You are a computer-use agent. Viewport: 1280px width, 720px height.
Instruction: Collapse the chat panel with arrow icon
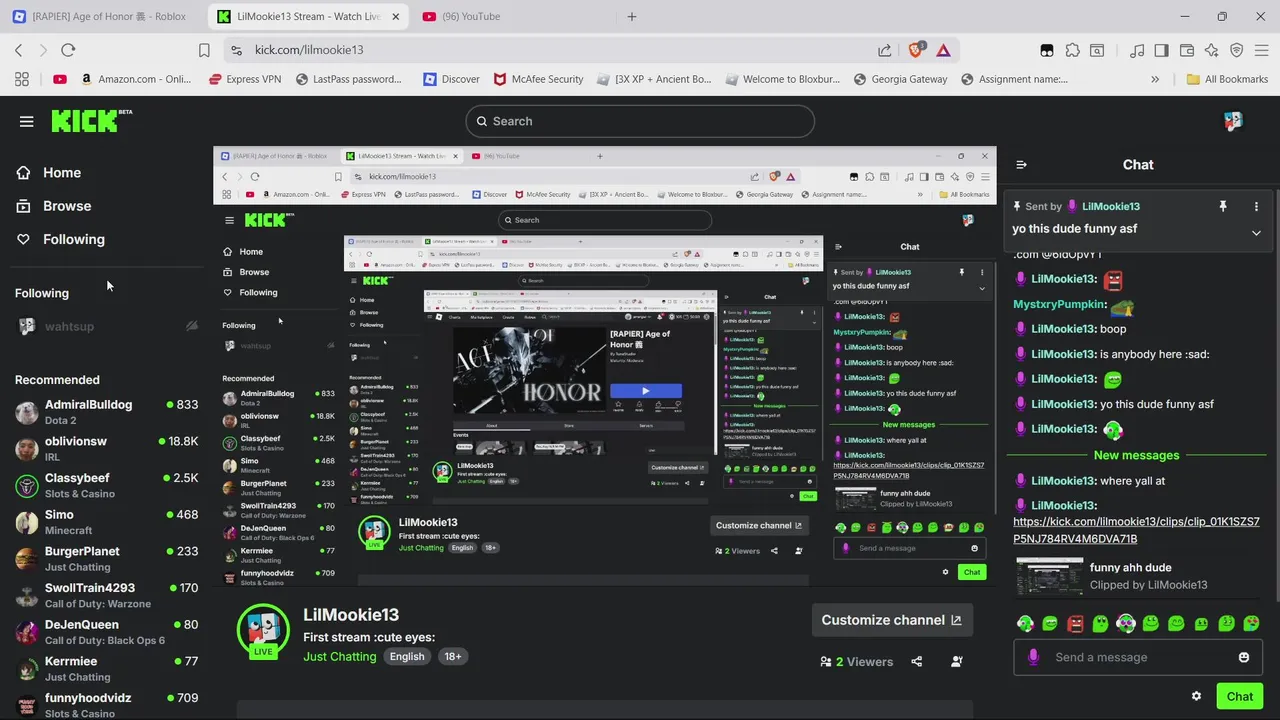1021,165
